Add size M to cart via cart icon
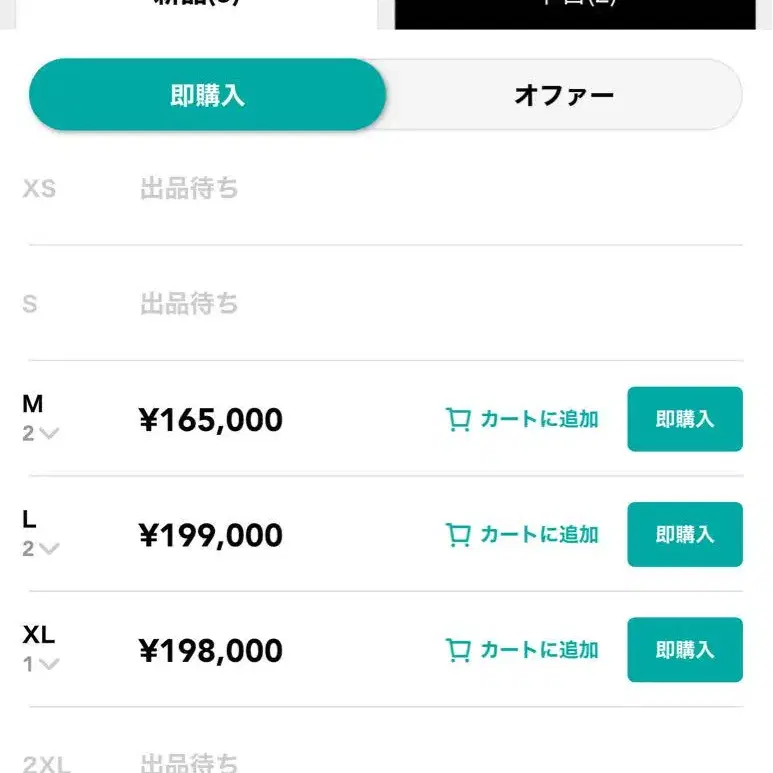The width and height of the screenshot is (773, 773). 458,420
